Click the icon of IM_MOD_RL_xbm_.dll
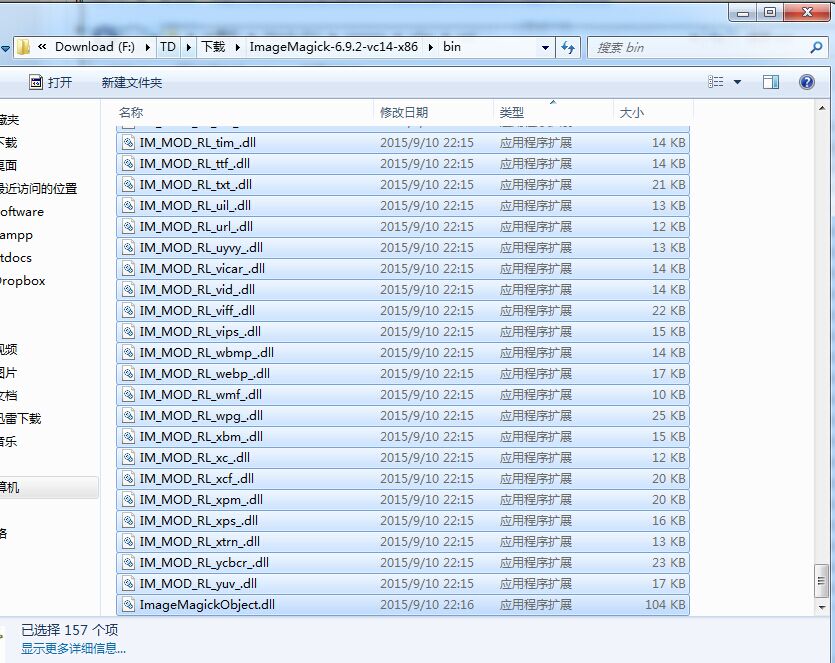 point(128,437)
